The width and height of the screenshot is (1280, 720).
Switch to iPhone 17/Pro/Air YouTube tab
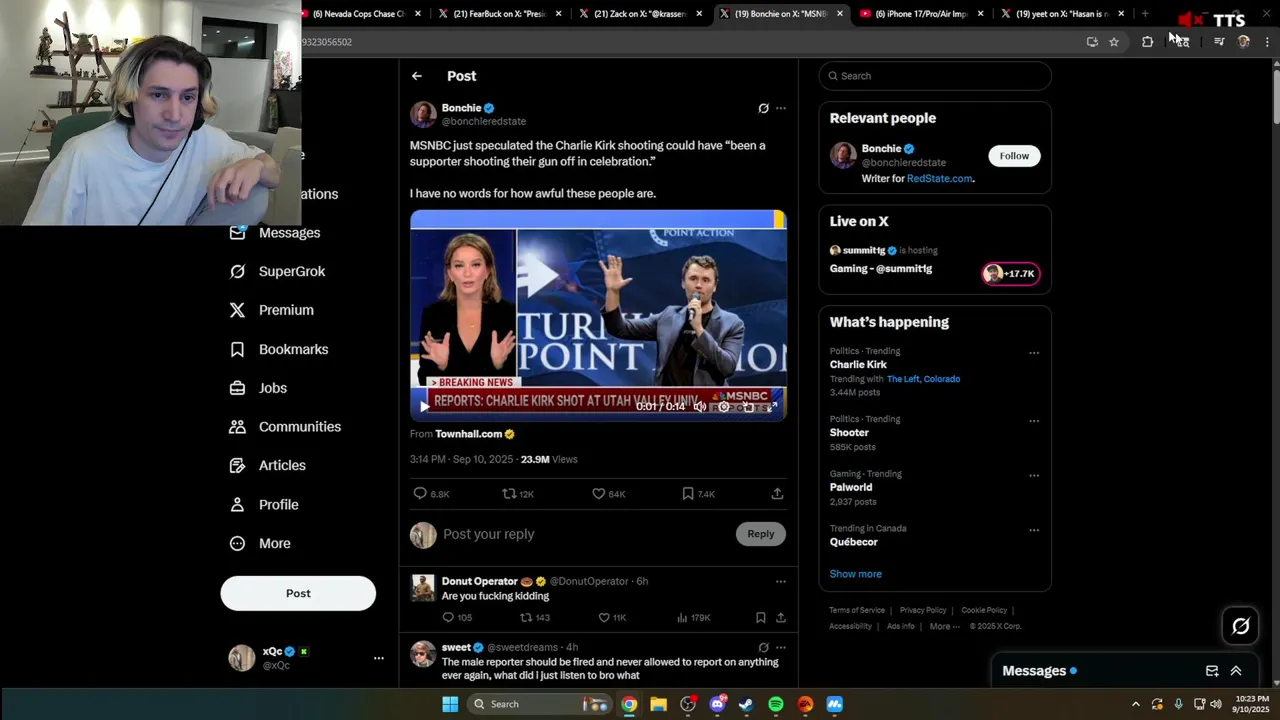[921, 14]
